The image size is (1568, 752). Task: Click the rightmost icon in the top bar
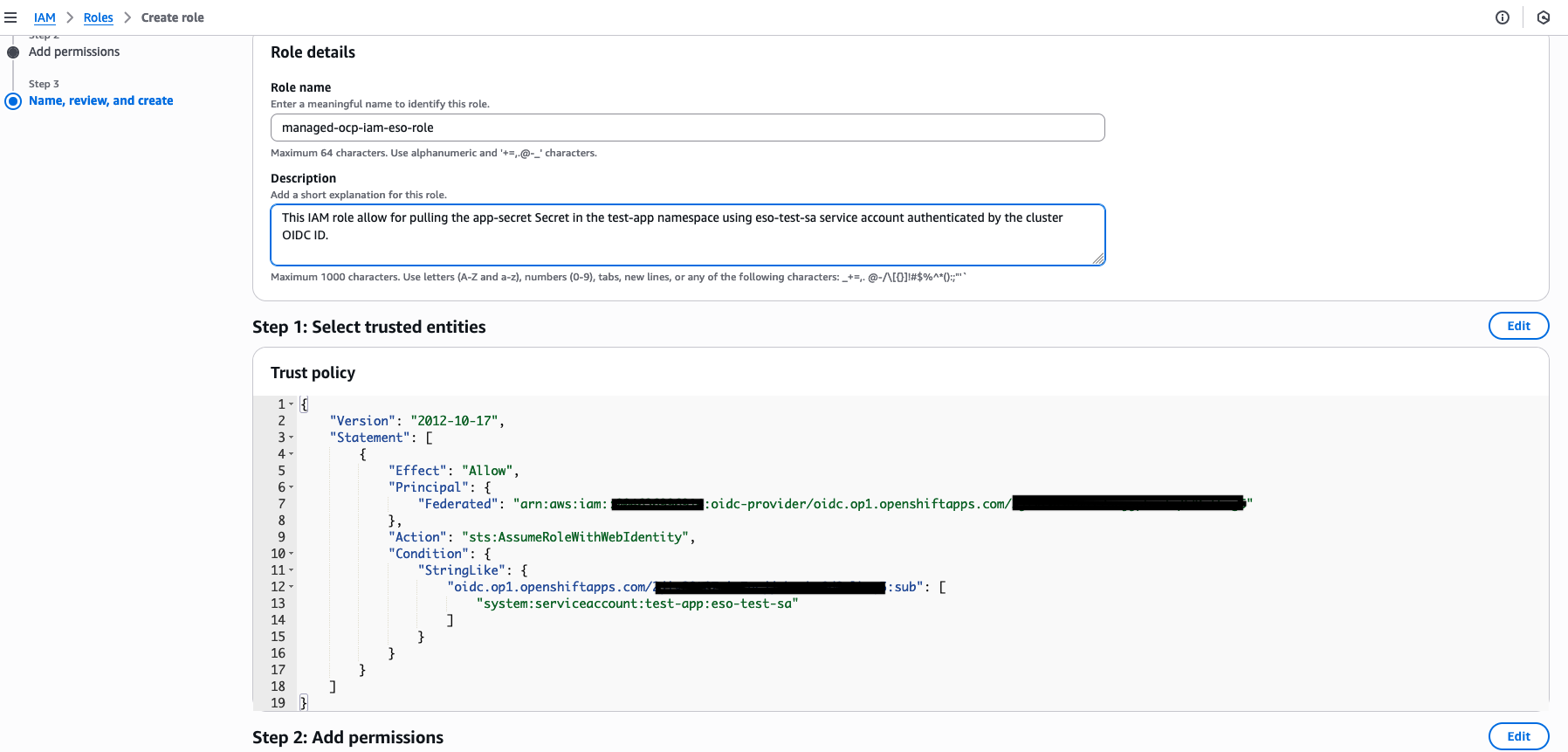coord(1544,17)
